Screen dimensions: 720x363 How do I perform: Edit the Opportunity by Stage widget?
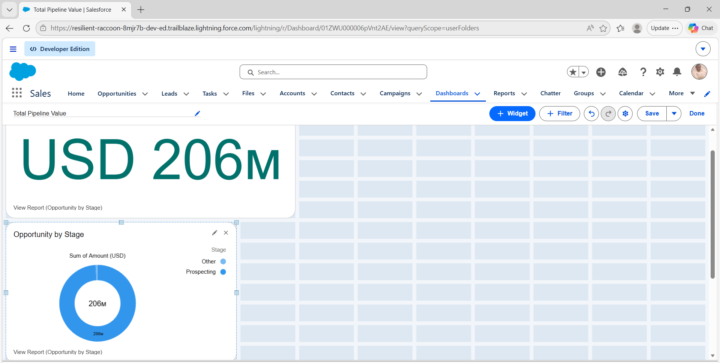coord(214,233)
